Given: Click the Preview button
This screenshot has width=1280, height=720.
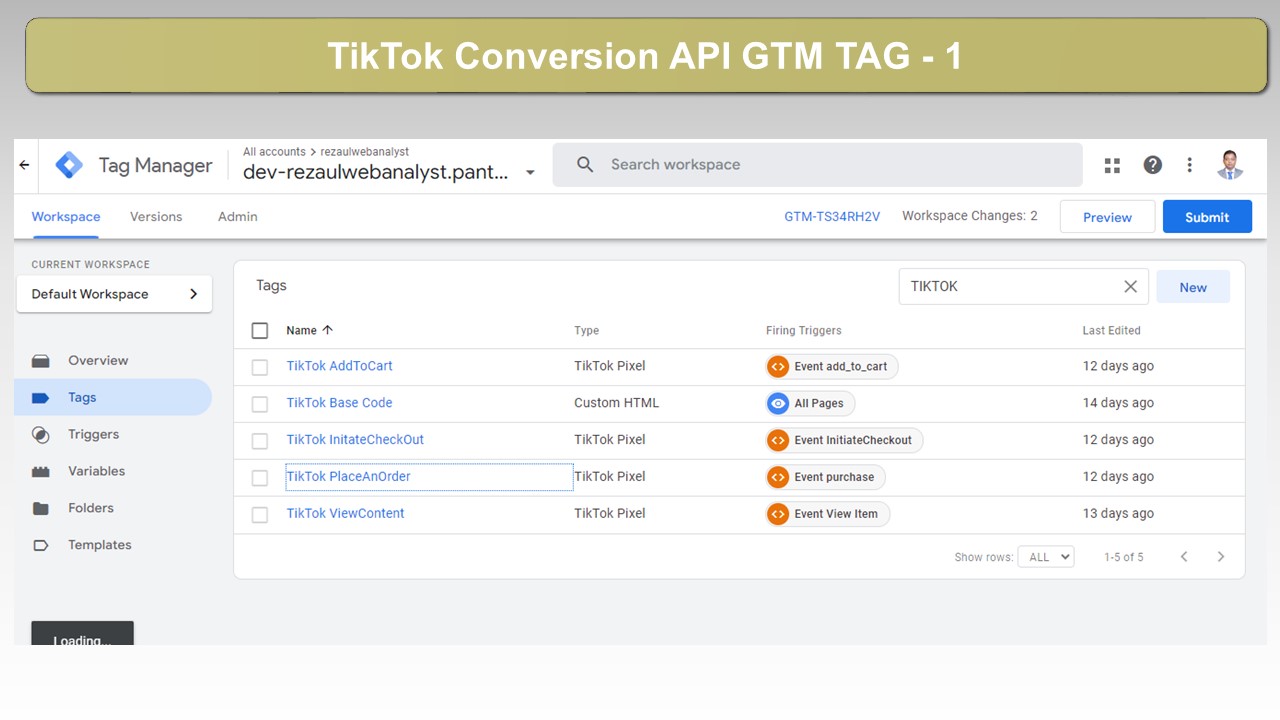Looking at the screenshot, I should [x=1107, y=217].
